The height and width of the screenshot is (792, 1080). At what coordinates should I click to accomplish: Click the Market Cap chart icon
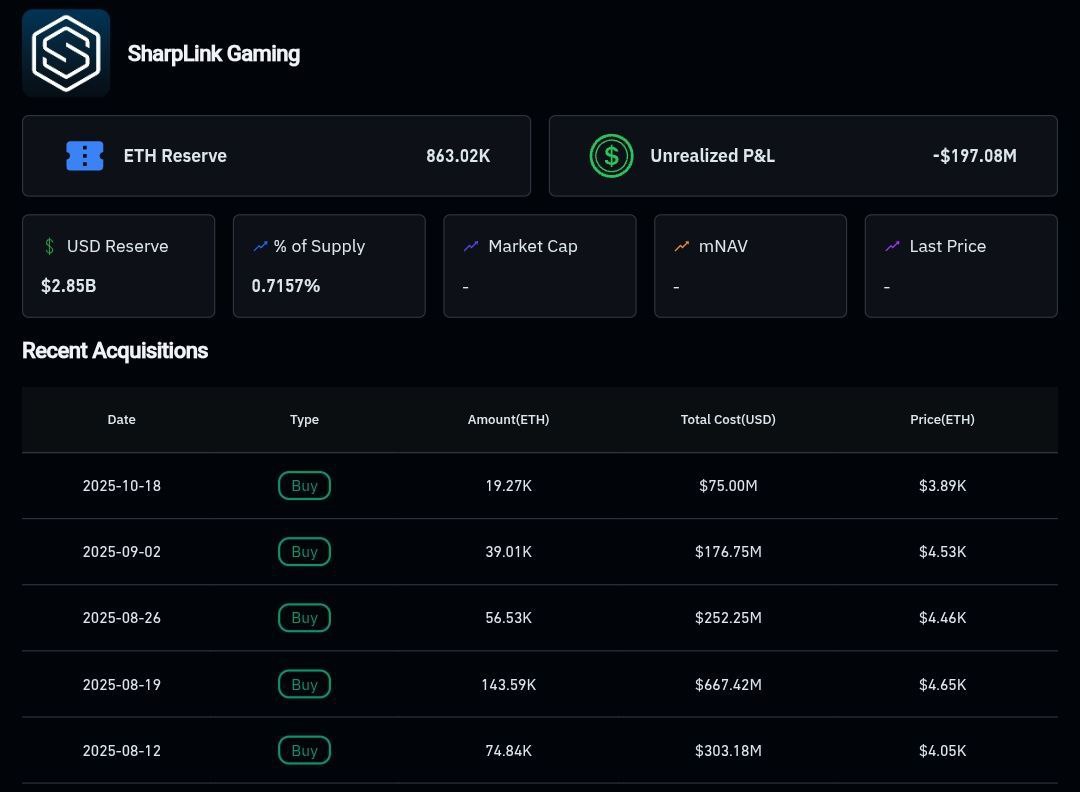470,245
